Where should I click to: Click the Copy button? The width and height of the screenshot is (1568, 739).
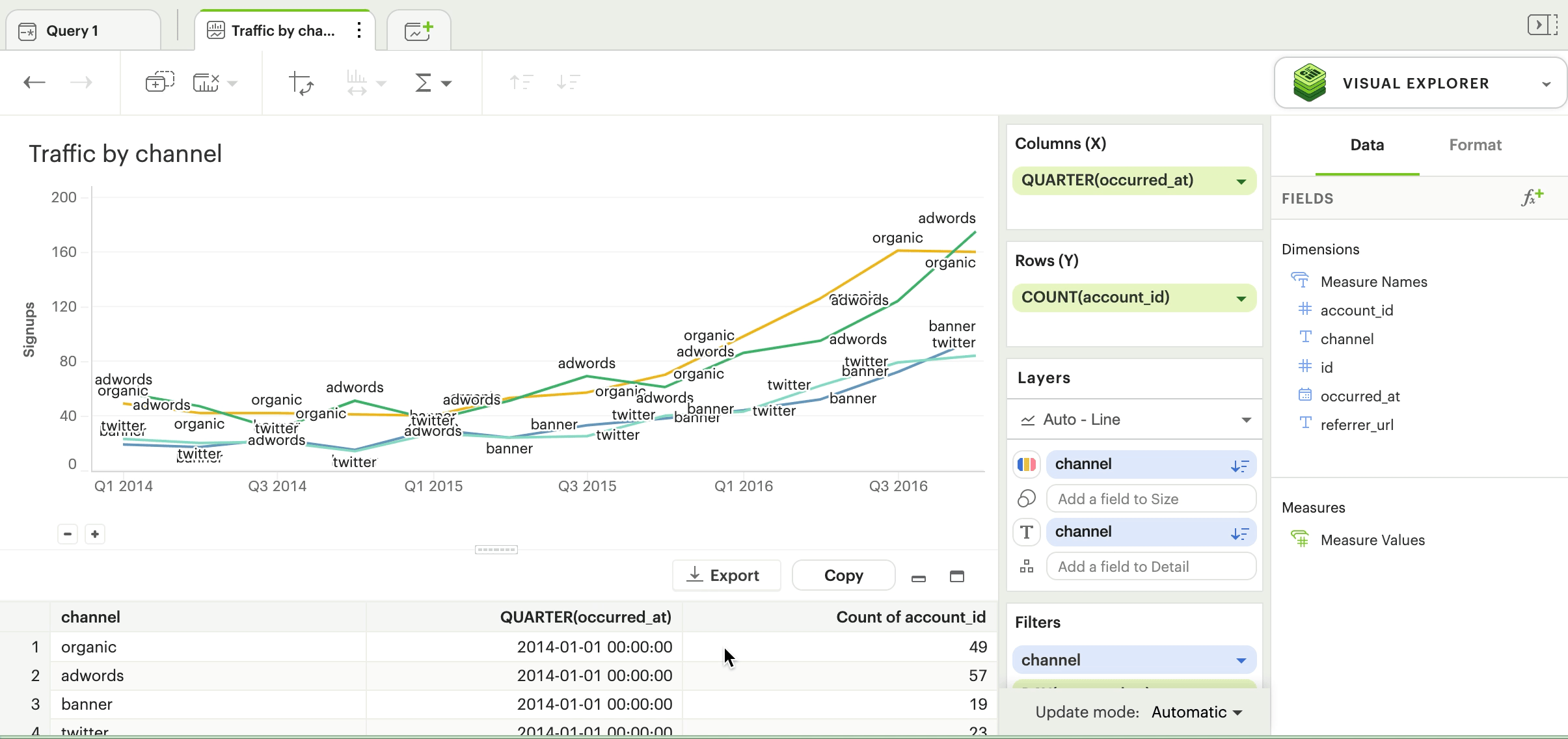[x=843, y=576]
